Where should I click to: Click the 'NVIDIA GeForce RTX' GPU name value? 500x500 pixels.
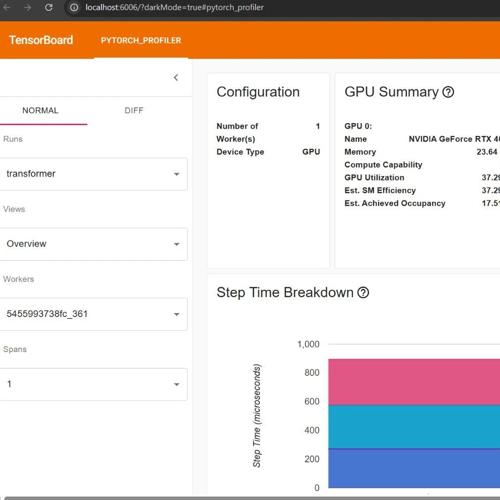(454, 139)
